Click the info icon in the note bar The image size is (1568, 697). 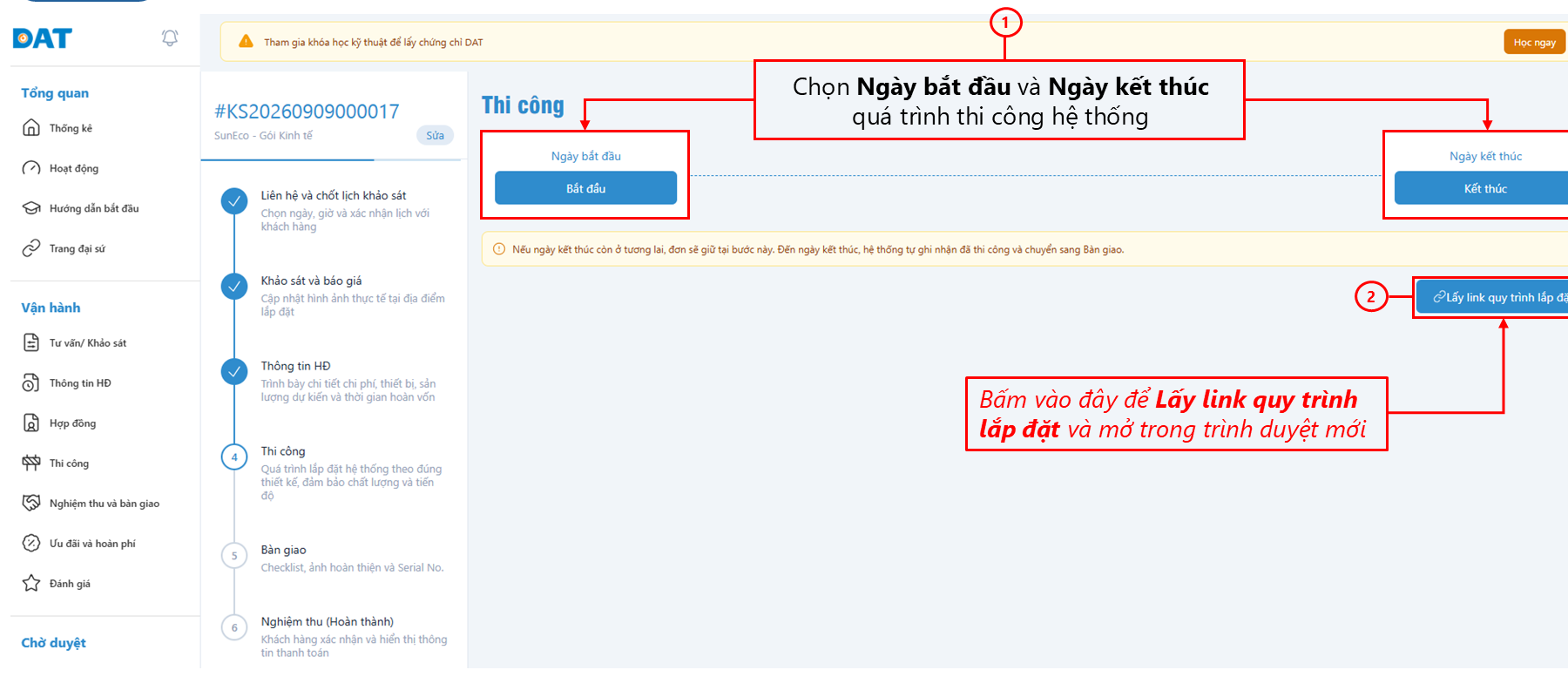[499, 249]
